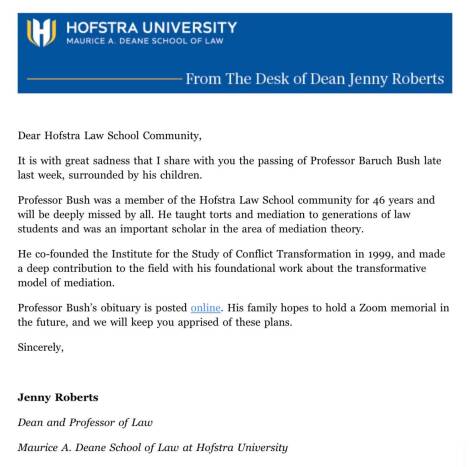Screen dimensions: 470x467
Task: Click the 'Sincerely,' closing line
Action: point(41,347)
